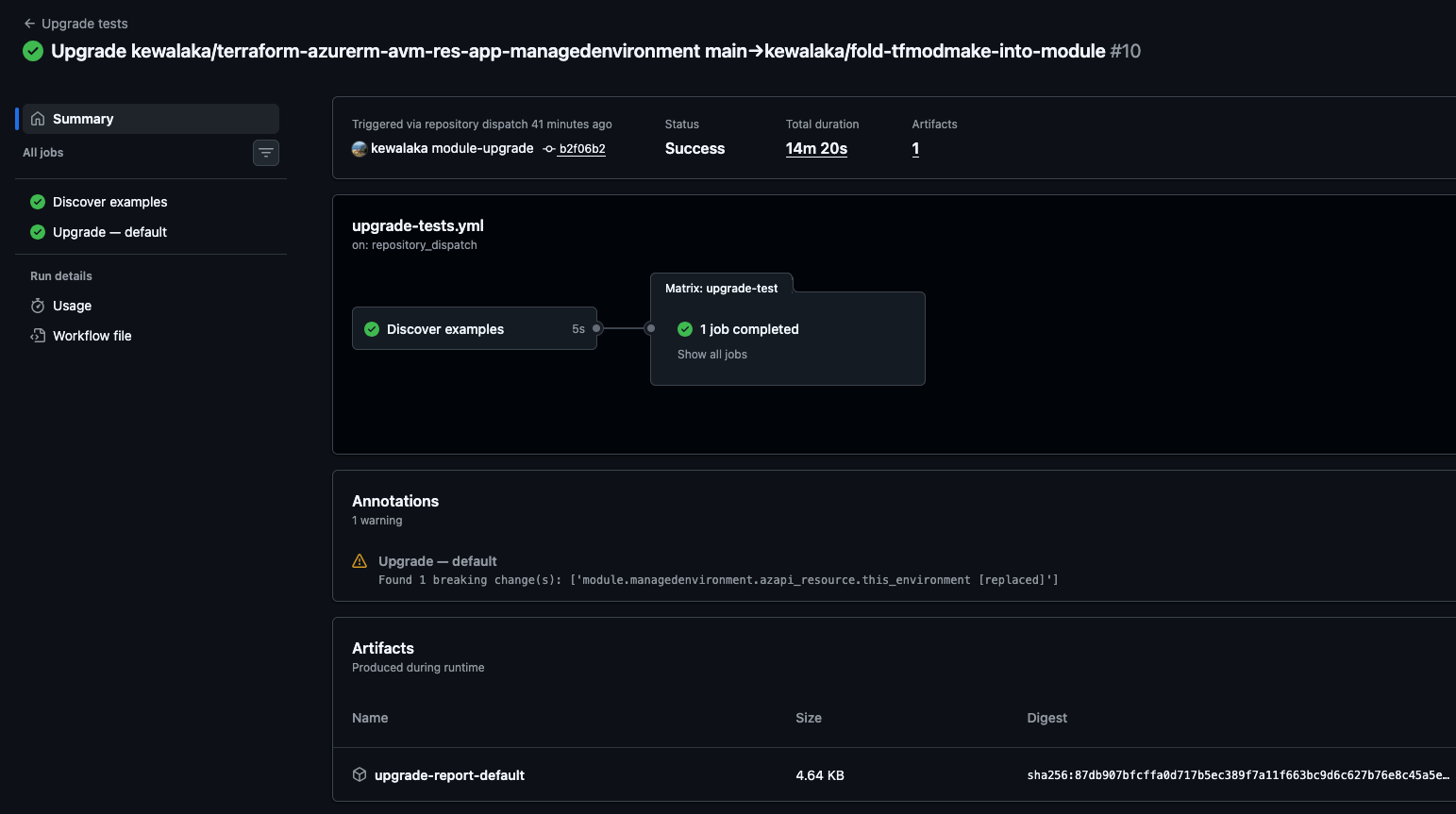The width and height of the screenshot is (1456, 814).
Task: Click the Size column header
Action: pos(809,718)
